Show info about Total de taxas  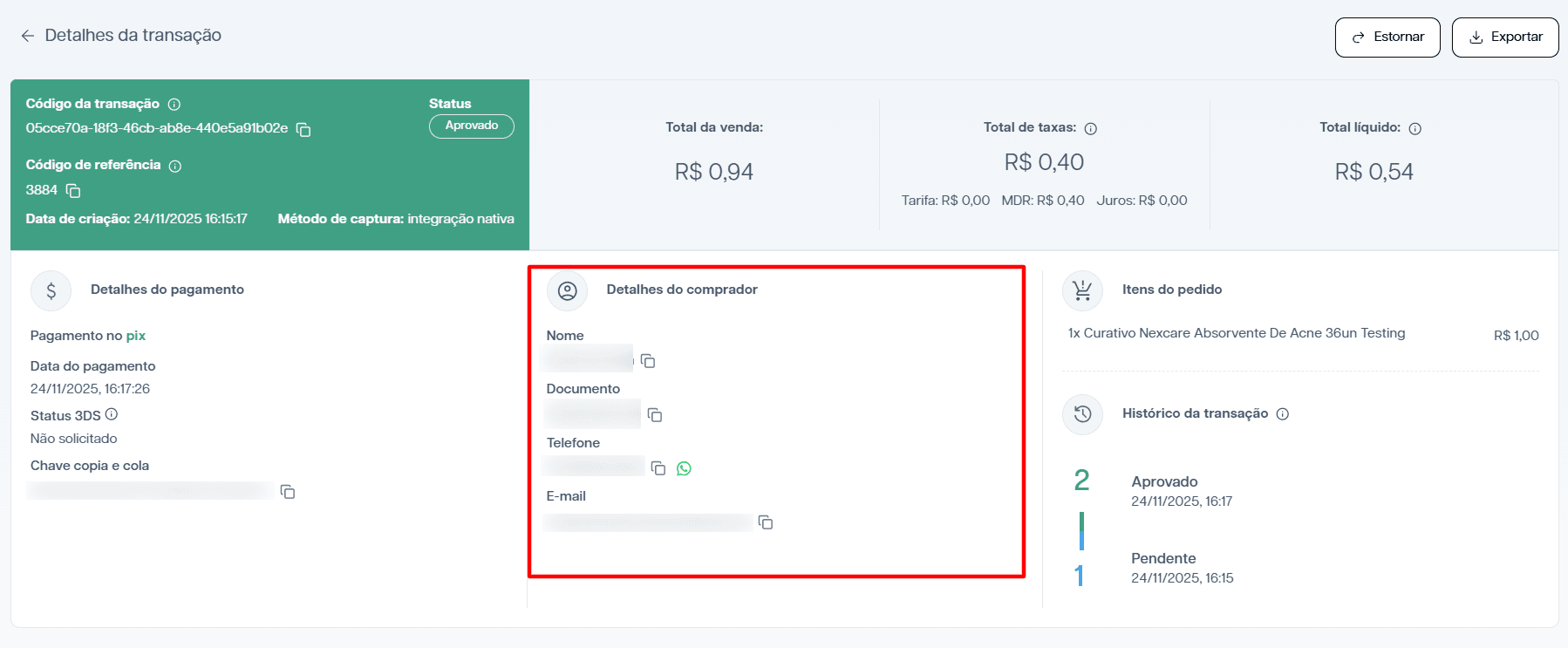[x=1090, y=128]
